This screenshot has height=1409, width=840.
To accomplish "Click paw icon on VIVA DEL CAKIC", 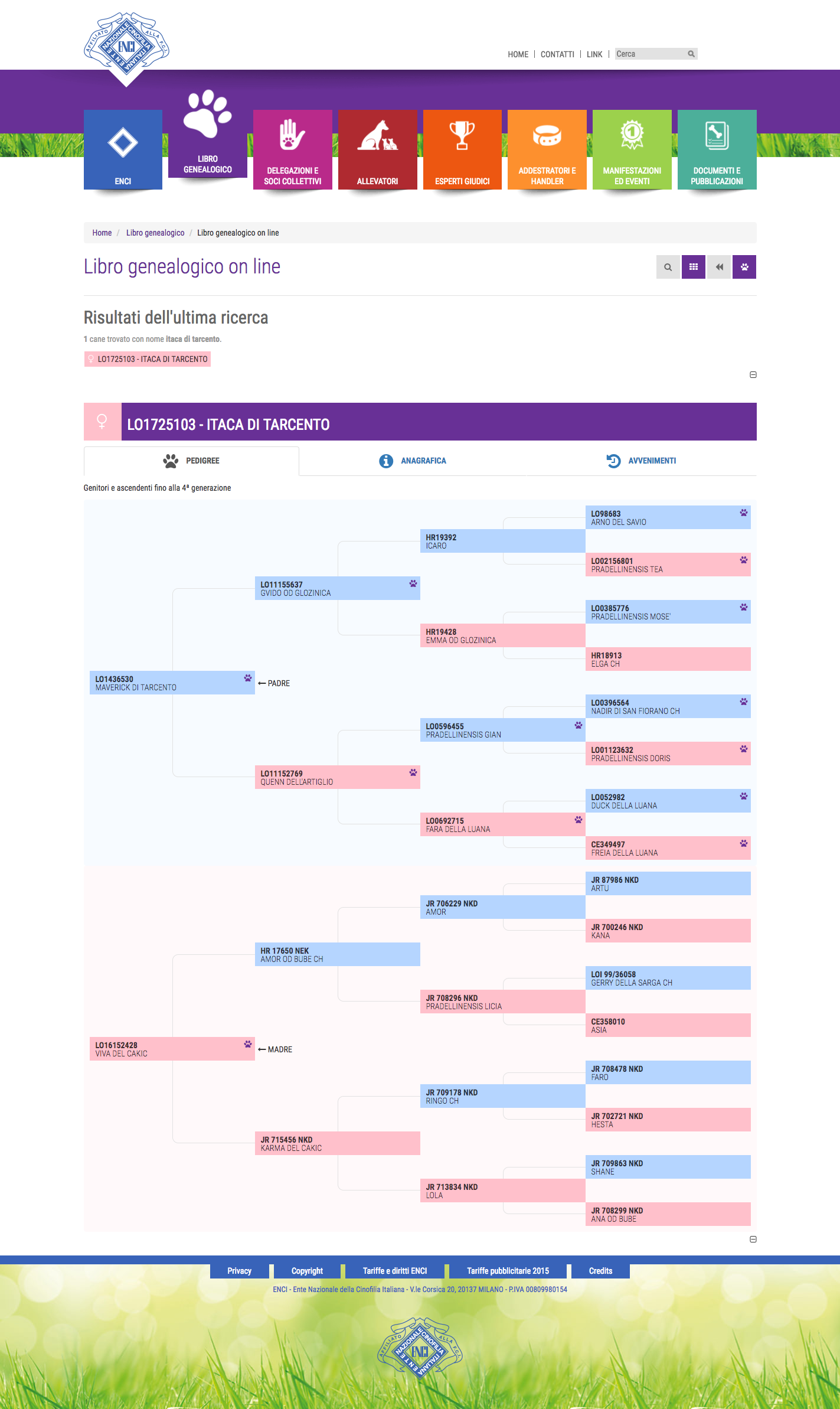I will click(248, 1044).
